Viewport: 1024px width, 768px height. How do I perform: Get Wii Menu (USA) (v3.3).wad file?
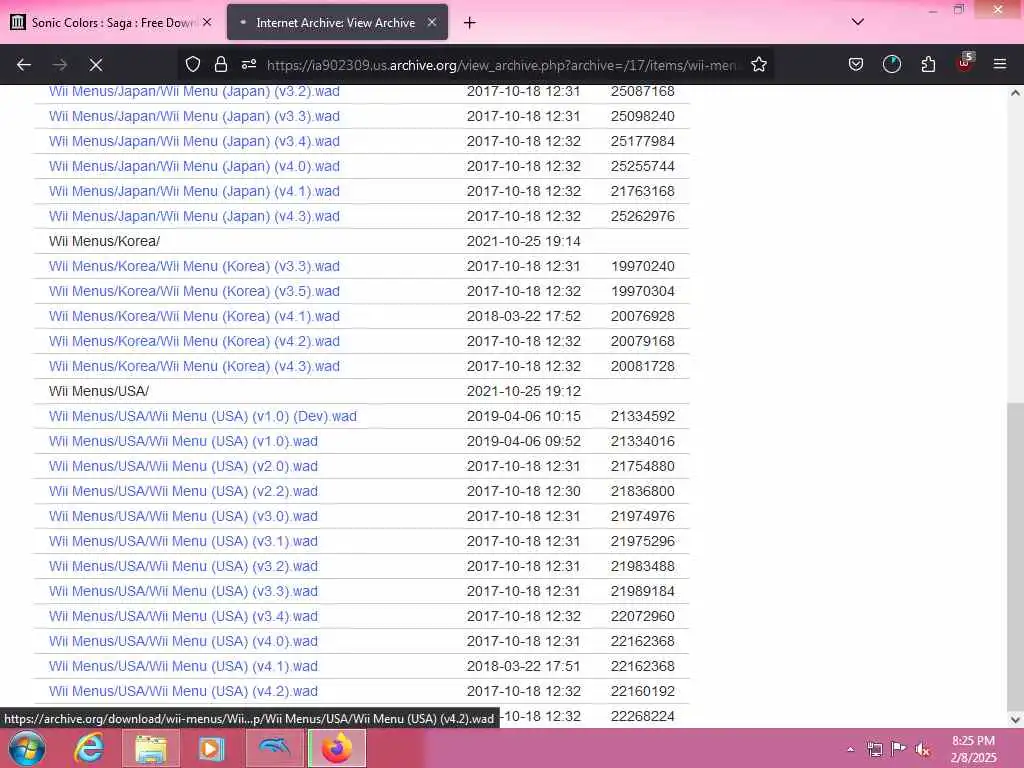(183, 591)
